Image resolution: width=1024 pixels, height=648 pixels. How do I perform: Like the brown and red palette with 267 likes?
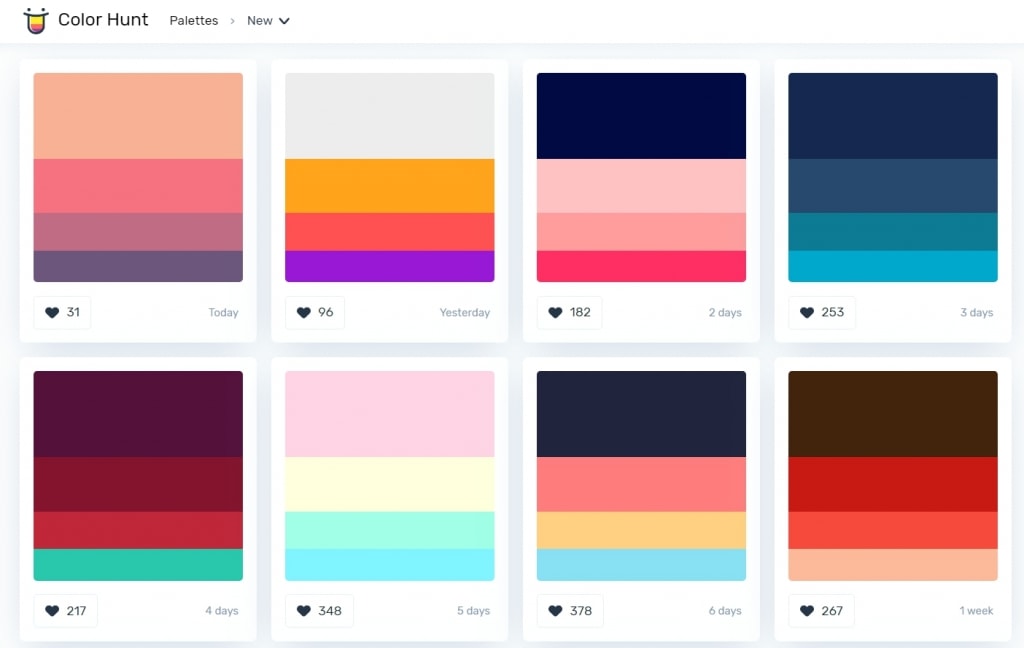tap(807, 610)
